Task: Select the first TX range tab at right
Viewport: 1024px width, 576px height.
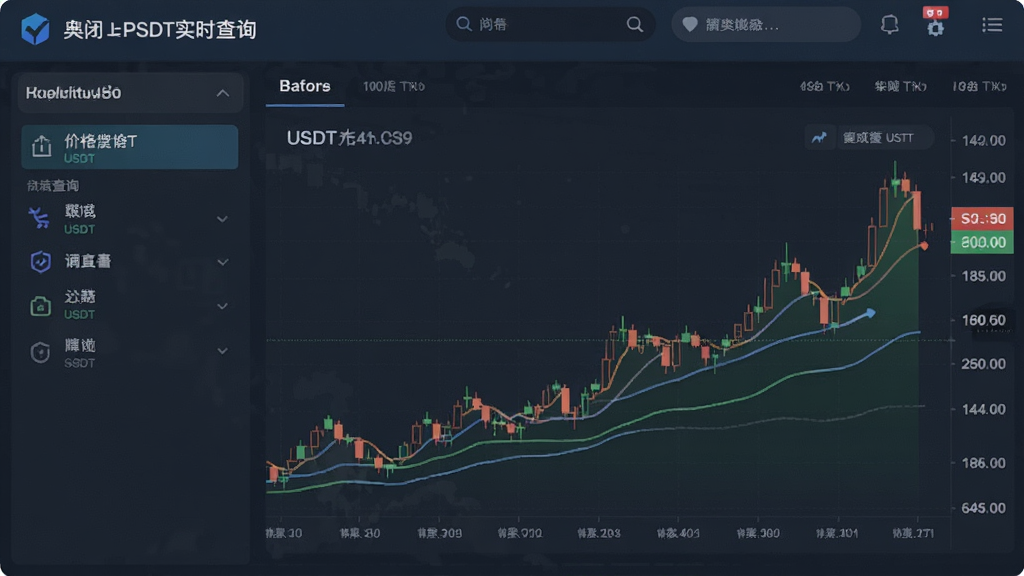Action: (825, 86)
